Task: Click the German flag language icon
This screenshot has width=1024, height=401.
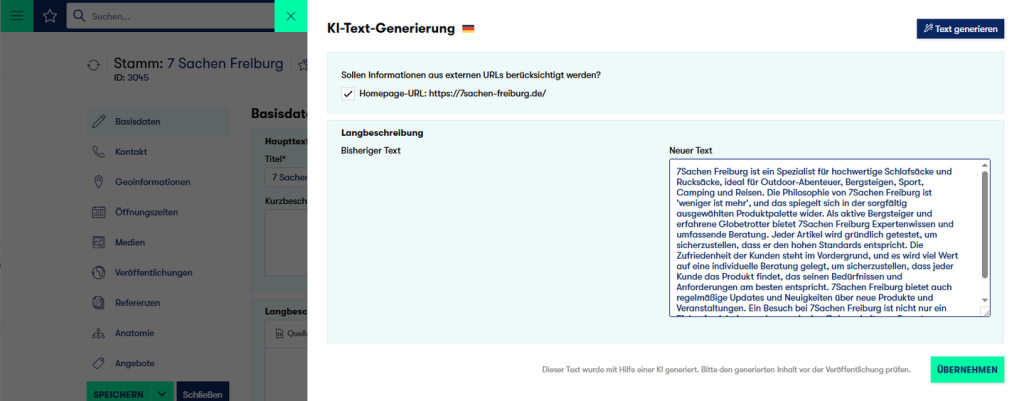Action: (468, 29)
